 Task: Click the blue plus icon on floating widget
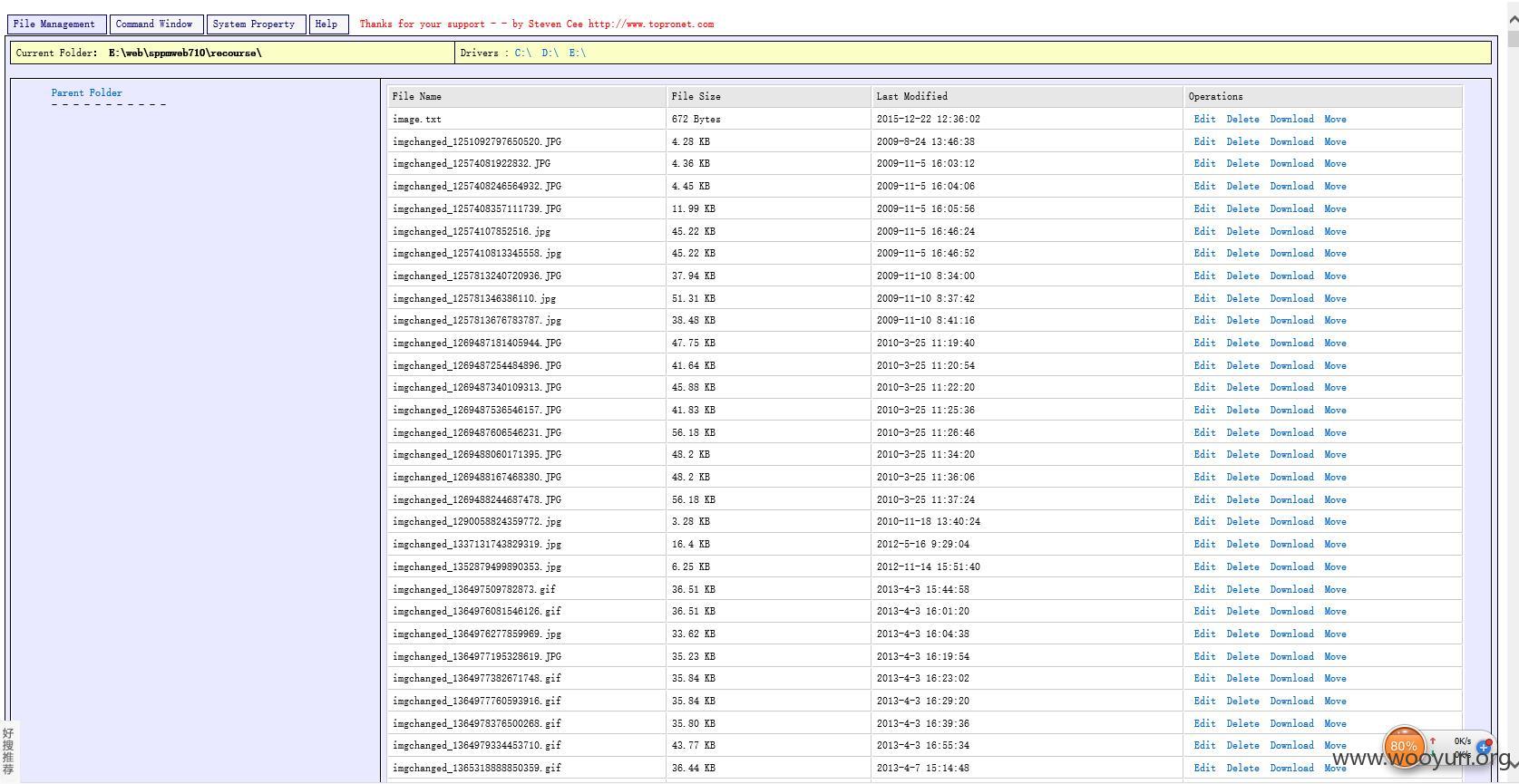(x=1484, y=748)
